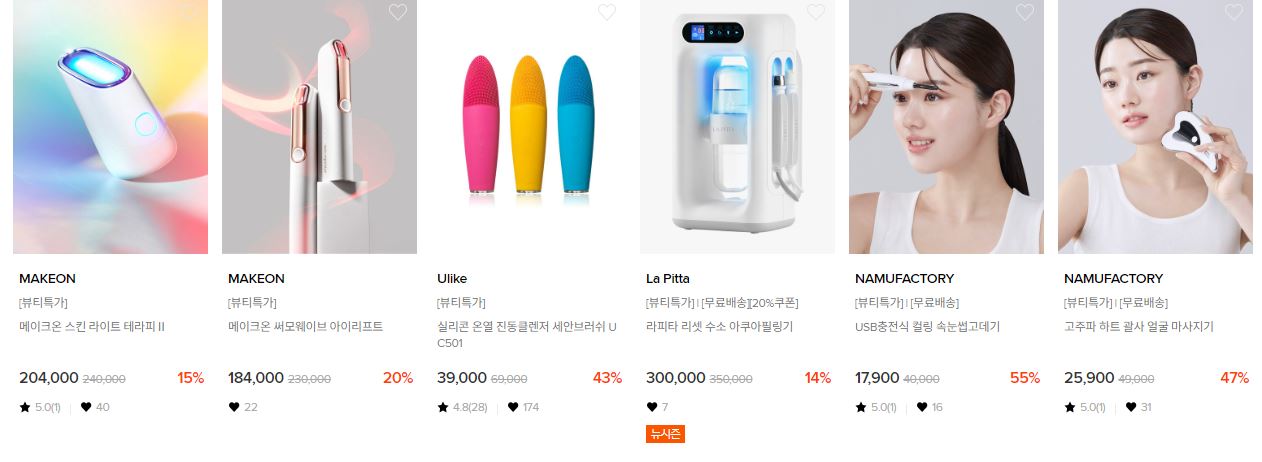The width and height of the screenshot is (1262, 462).
Task: Open the 고주파 하트 괄사 얼굴 마사지기 link
Action: pos(1139,326)
